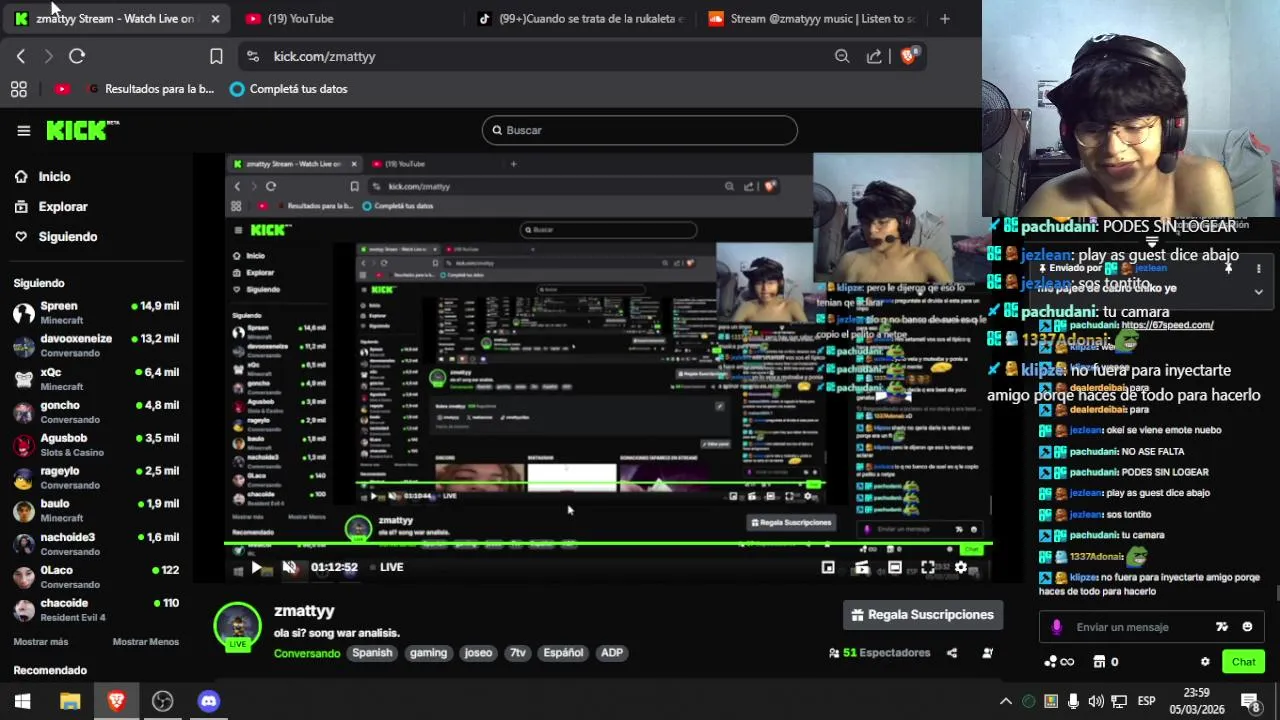Switch player to fullscreen
Screen dimensions: 1280x720
928,567
